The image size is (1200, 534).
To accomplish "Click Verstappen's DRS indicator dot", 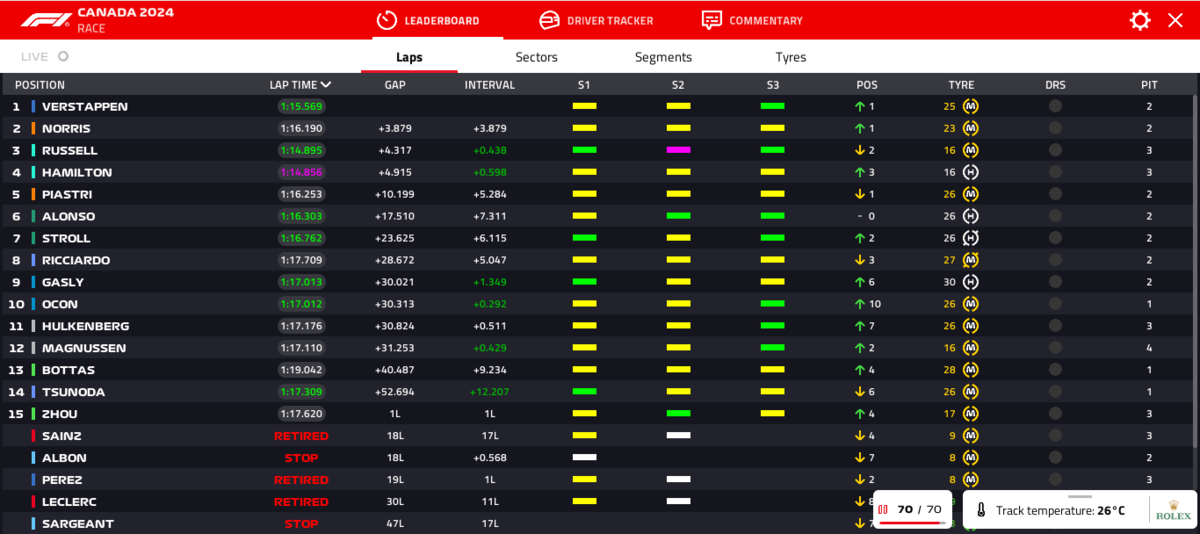I will (x=1055, y=106).
